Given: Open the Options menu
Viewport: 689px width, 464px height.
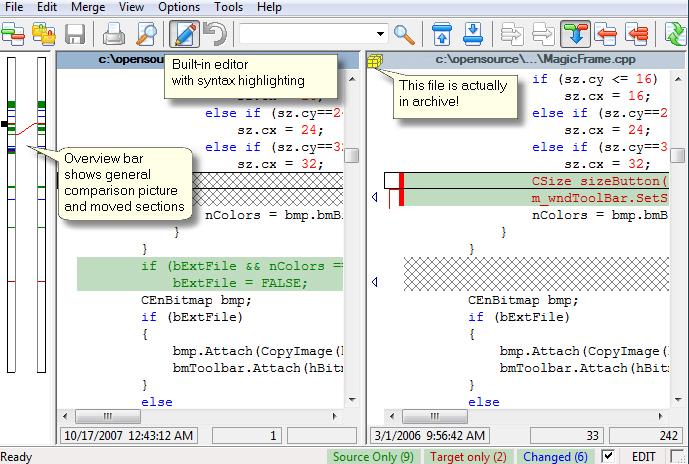Looking at the screenshot, I should pos(179,7).
